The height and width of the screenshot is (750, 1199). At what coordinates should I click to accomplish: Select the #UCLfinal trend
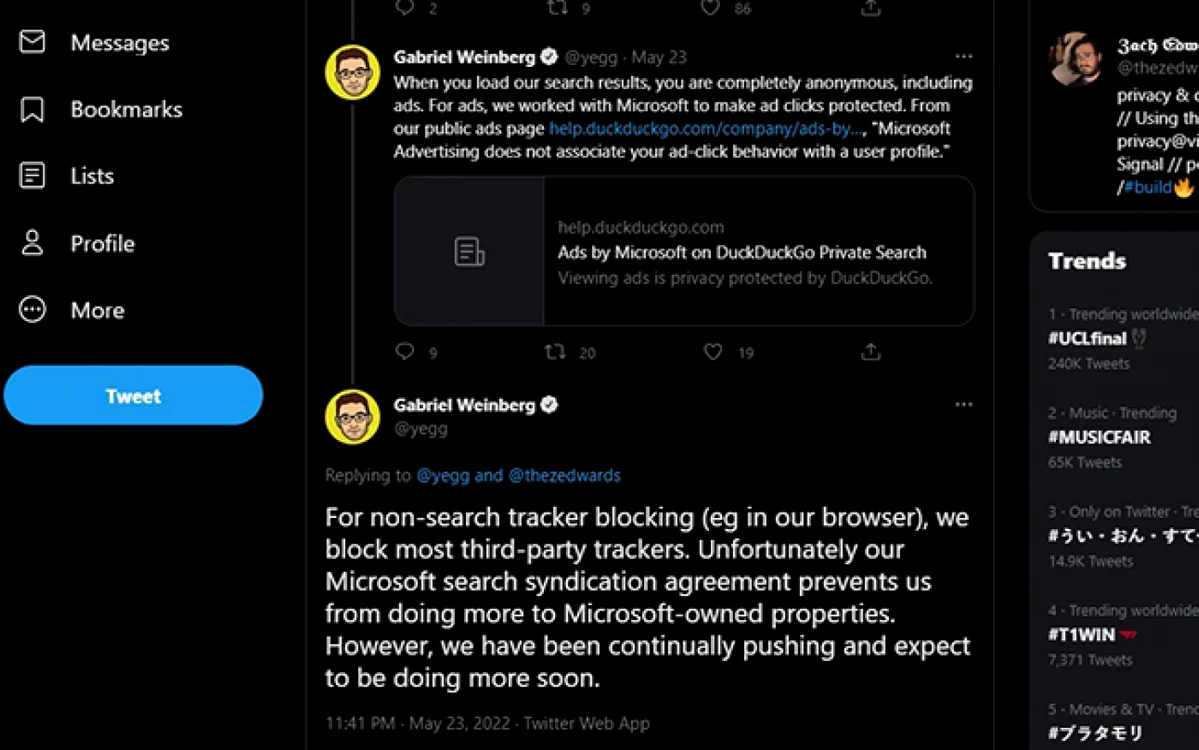(1087, 338)
